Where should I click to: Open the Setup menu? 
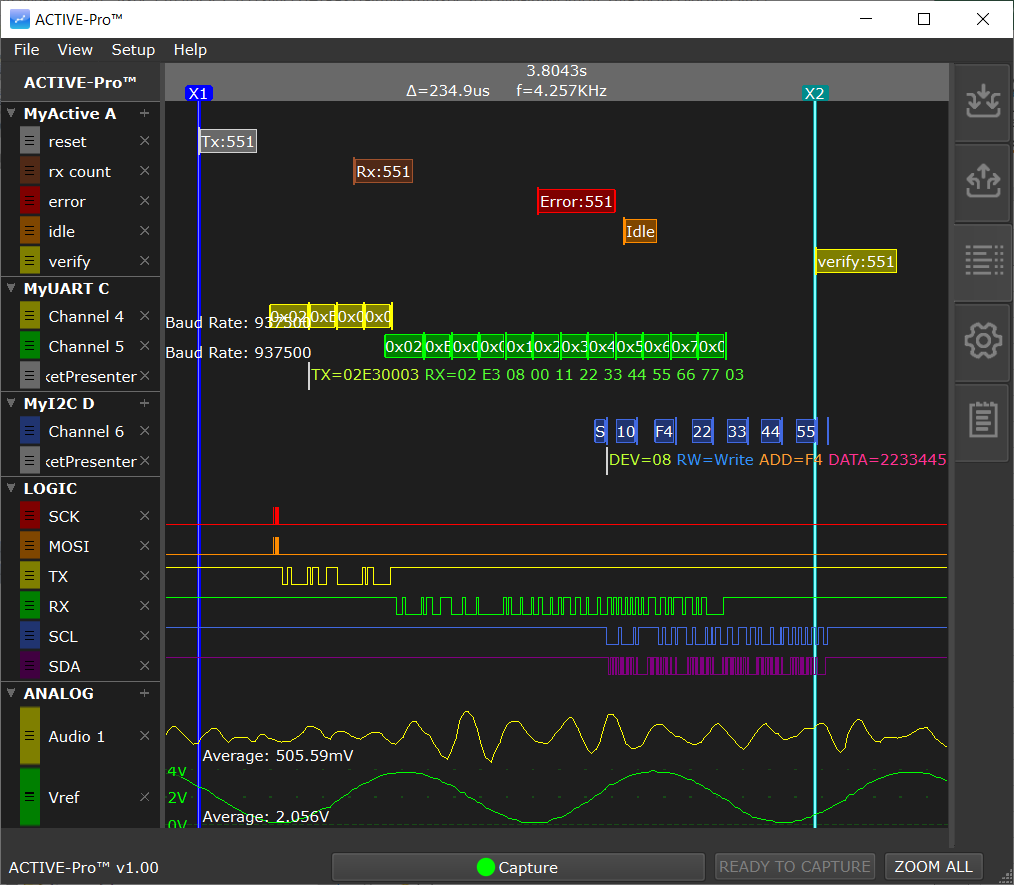(133, 49)
